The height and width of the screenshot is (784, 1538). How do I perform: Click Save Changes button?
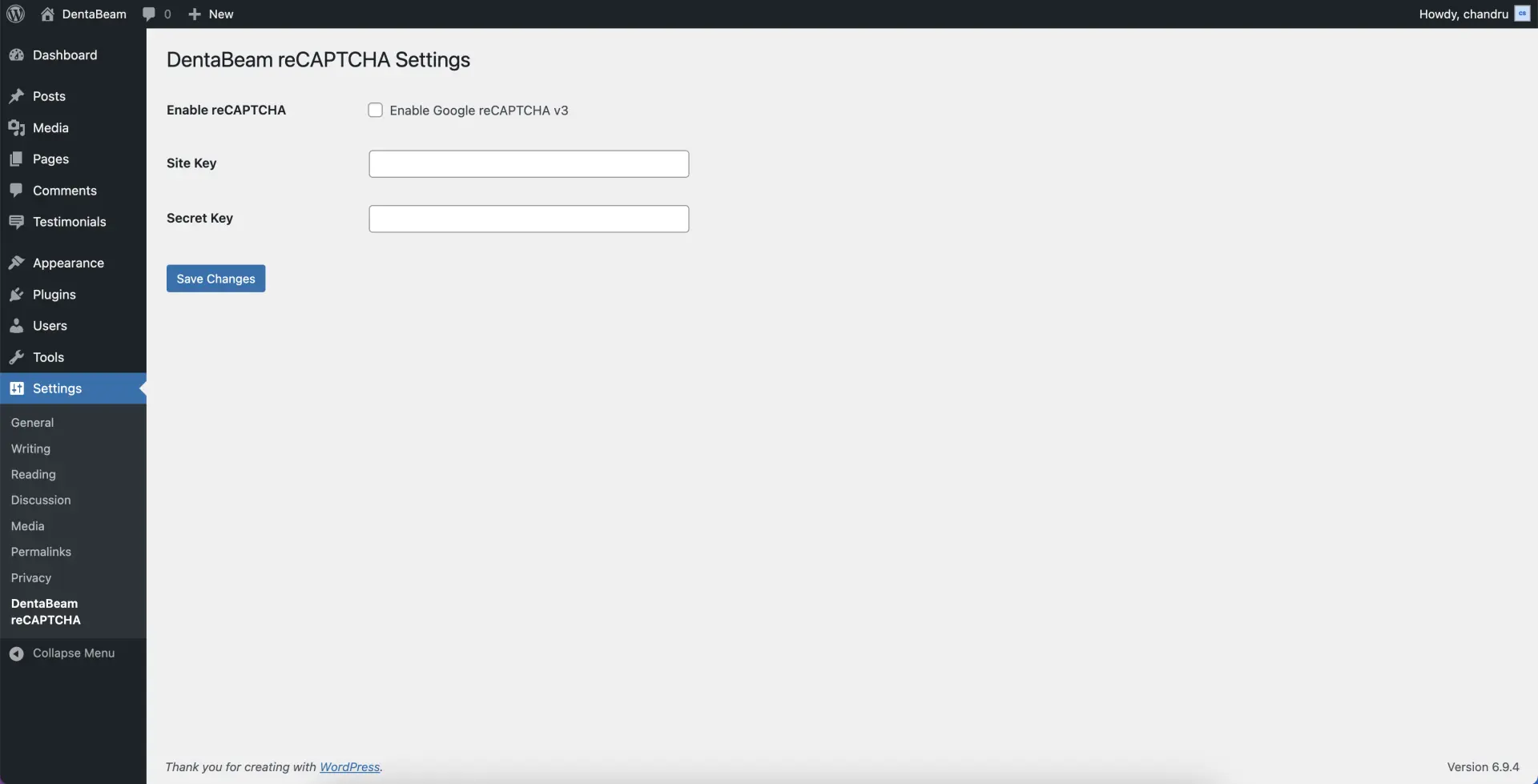pos(215,279)
